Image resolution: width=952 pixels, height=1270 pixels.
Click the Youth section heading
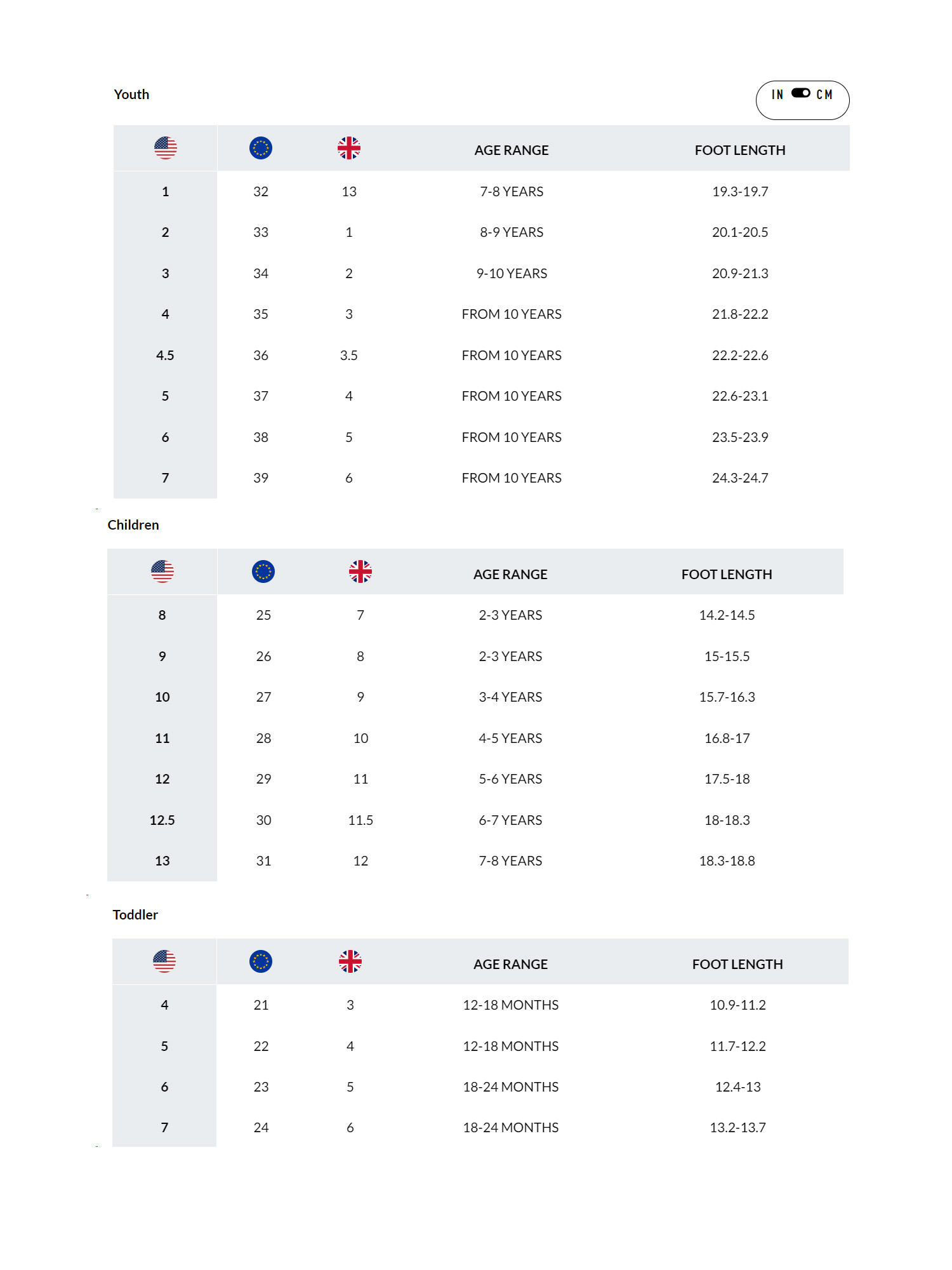131,95
